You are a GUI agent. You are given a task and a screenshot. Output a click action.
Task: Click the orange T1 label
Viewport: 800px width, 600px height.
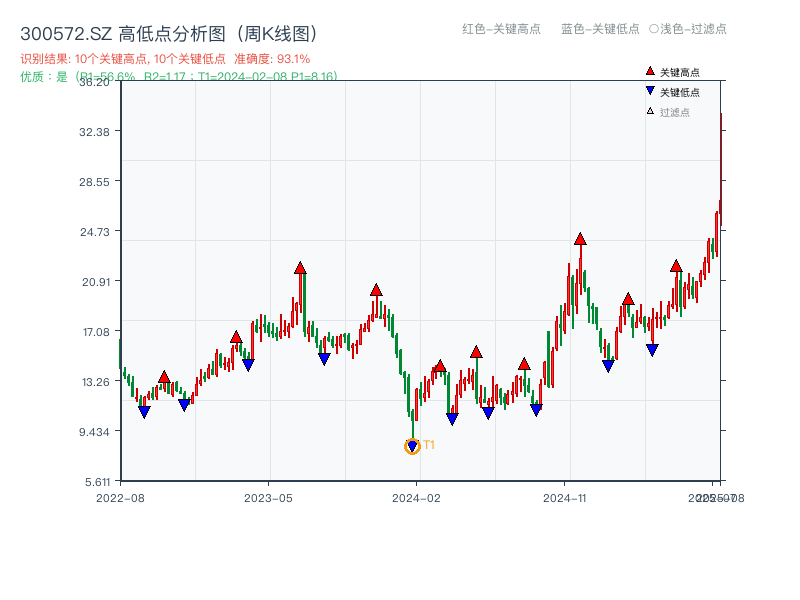tap(429, 445)
